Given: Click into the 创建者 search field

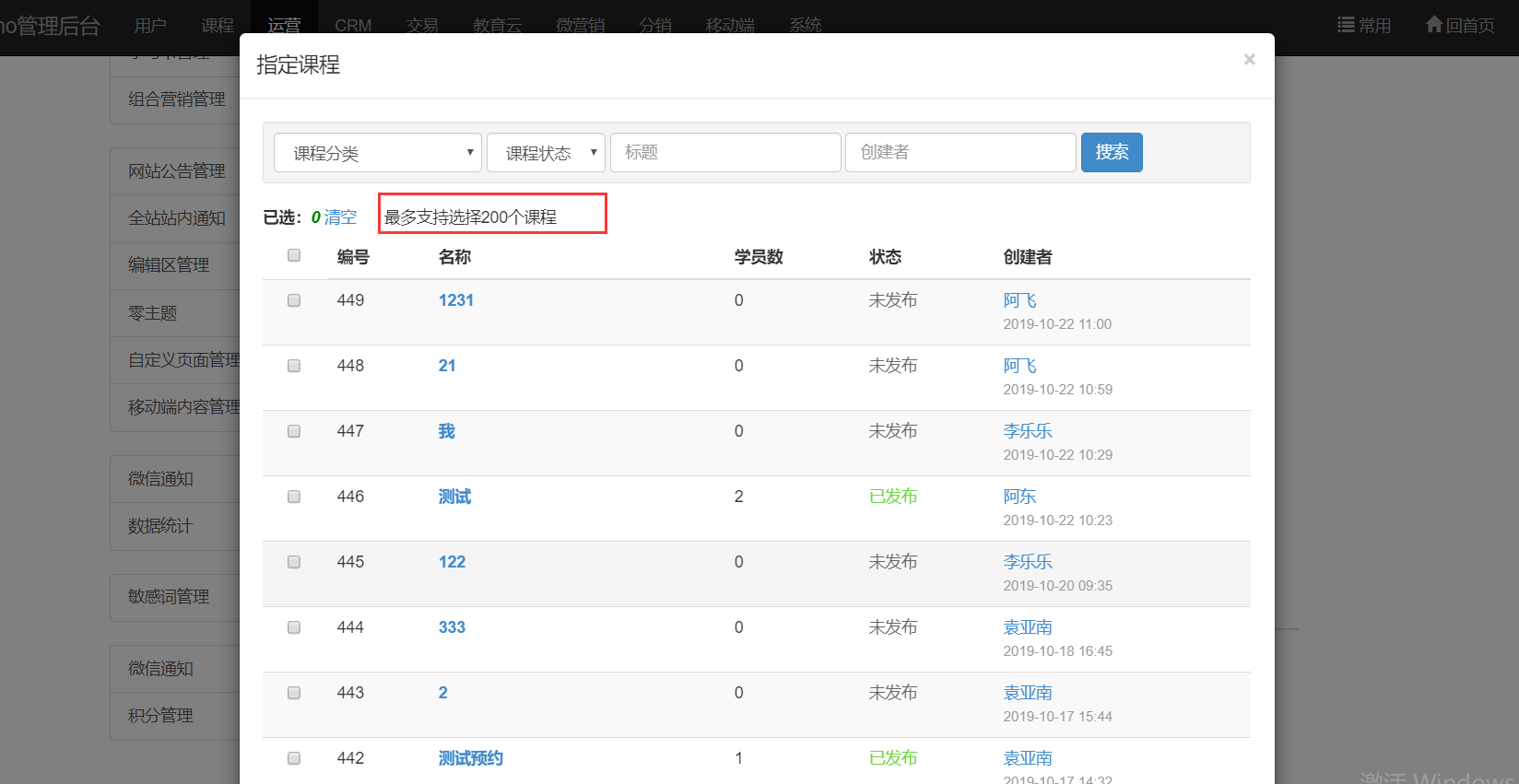Looking at the screenshot, I should click(960, 152).
